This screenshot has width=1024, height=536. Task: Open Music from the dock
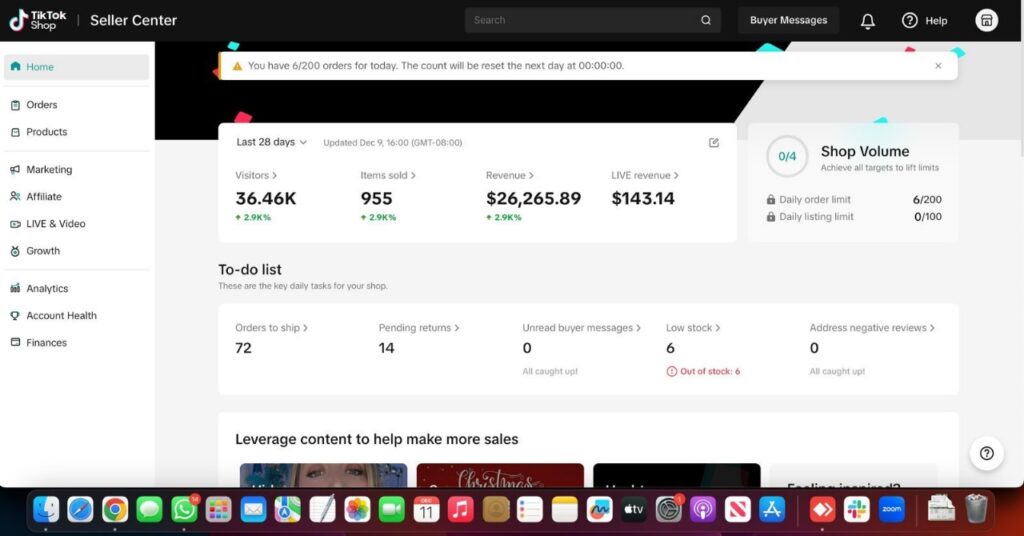[x=461, y=509]
